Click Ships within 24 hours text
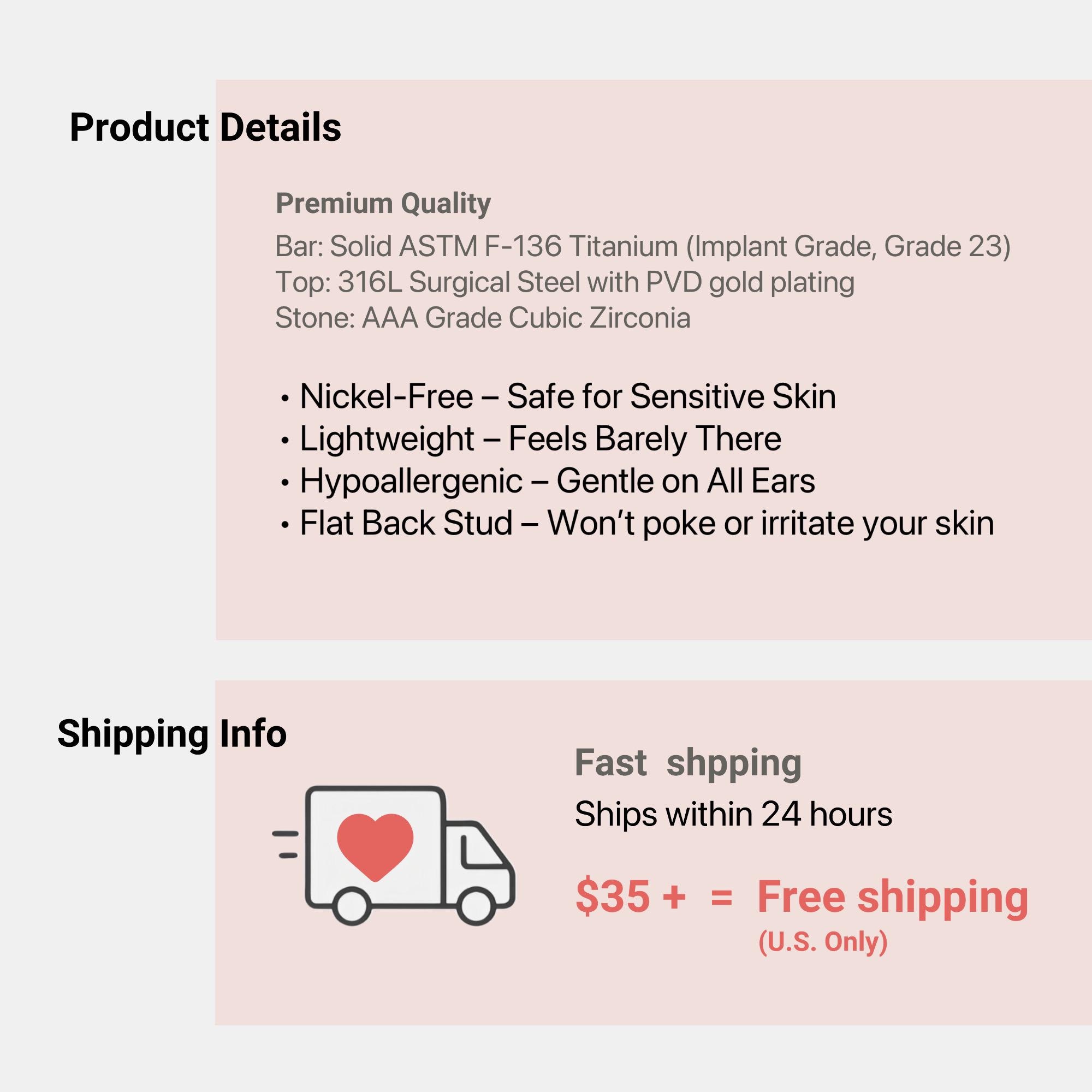 pos(734,815)
